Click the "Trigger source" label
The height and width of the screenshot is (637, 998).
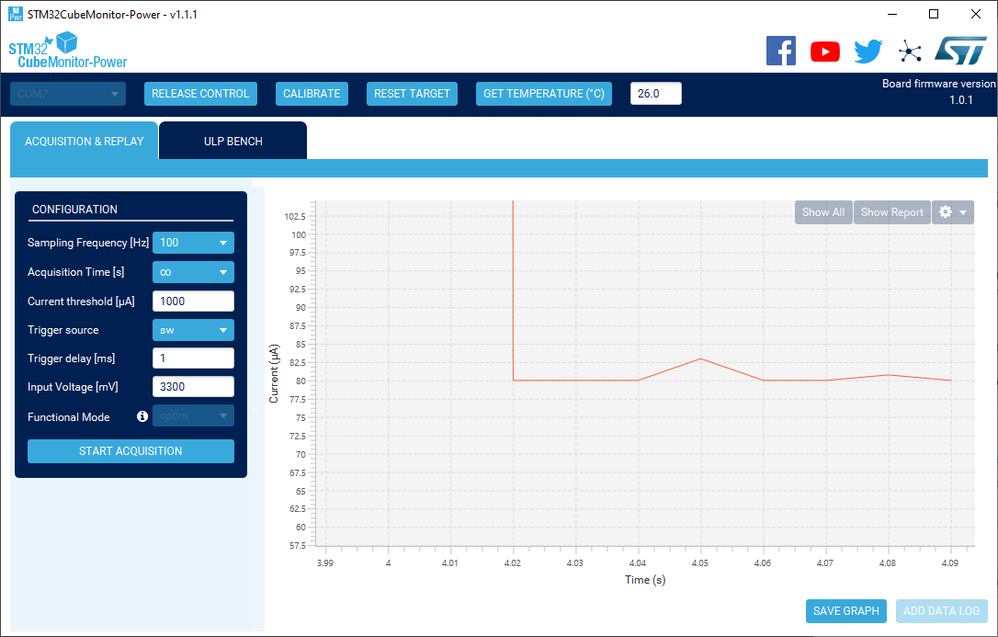(x=63, y=330)
